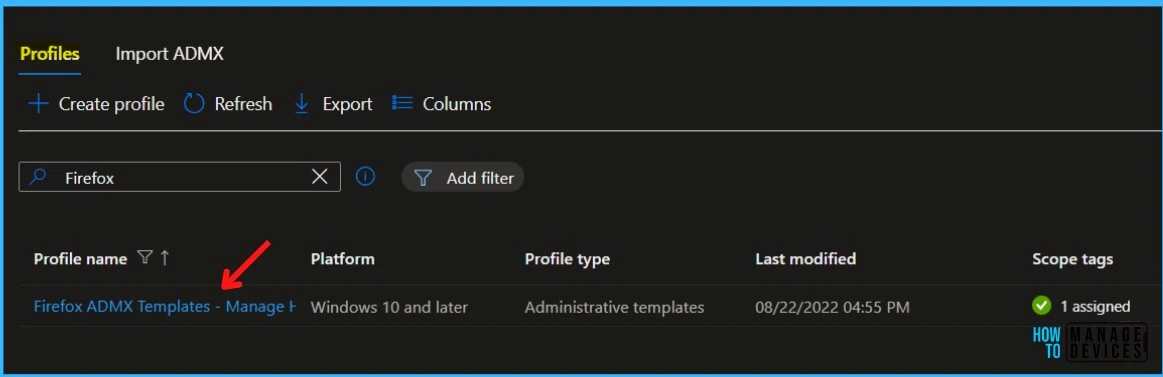Click the Administrative templates cell
This screenshot has height=377, width=1163.
615,307
